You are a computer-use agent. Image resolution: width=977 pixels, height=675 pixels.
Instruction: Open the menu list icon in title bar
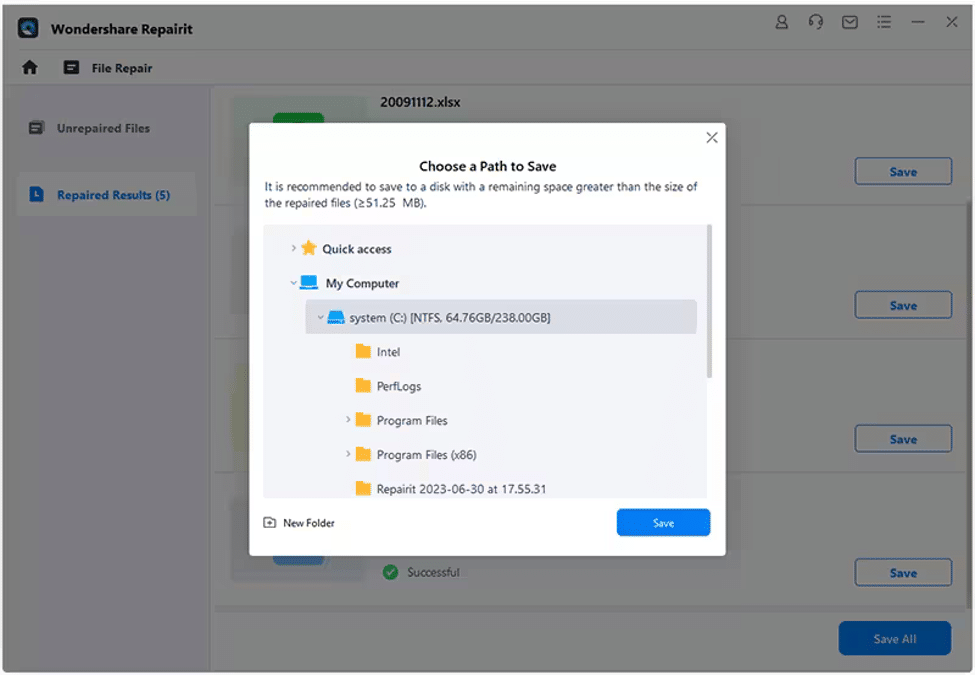[884, 22]
